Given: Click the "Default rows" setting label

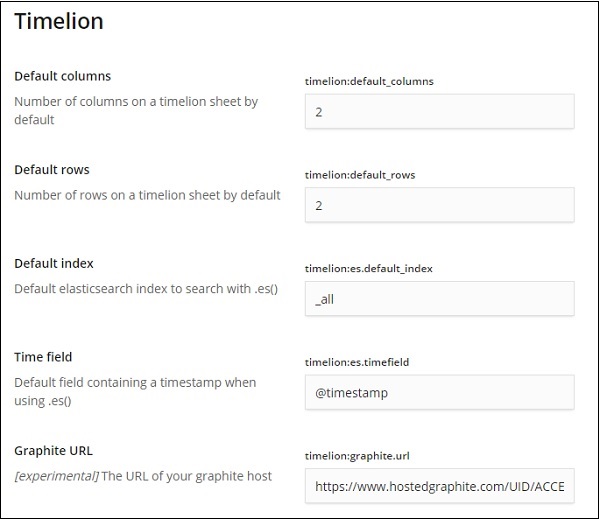Looking at the screenshot, I should pyautogui.click(x=52, y=170).
